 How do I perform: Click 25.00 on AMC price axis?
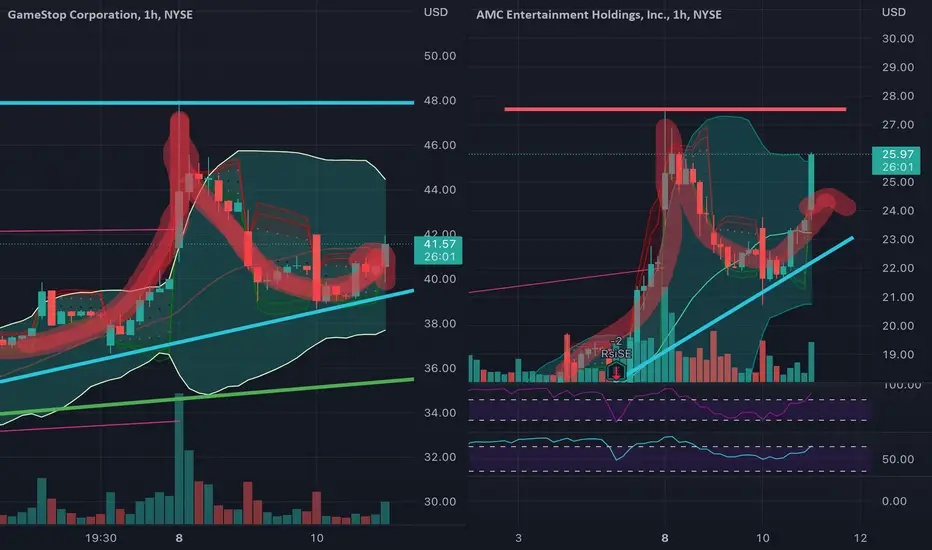[898, 182]
